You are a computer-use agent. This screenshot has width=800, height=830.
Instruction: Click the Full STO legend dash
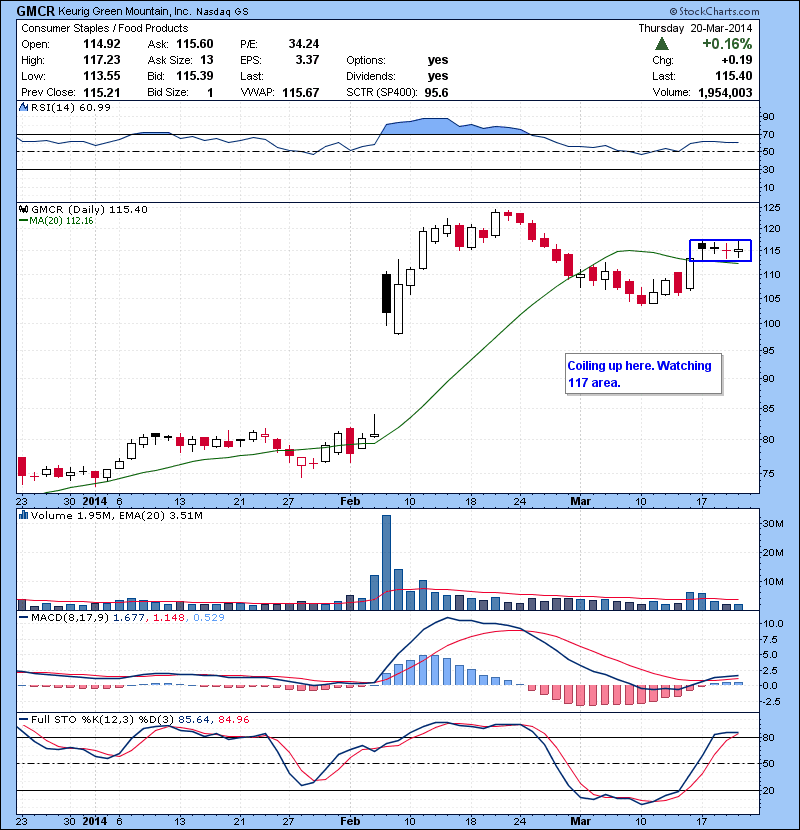pos(23,719)
